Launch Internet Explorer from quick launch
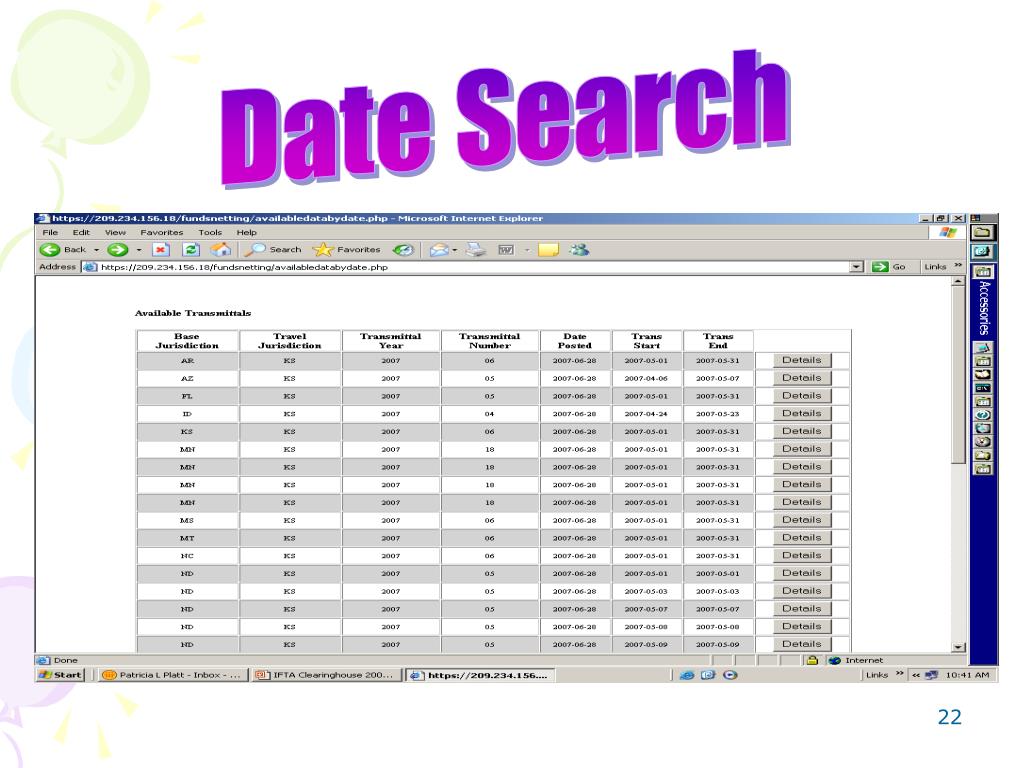Viewport: 1024px width, 768px height. click(686, 675)
